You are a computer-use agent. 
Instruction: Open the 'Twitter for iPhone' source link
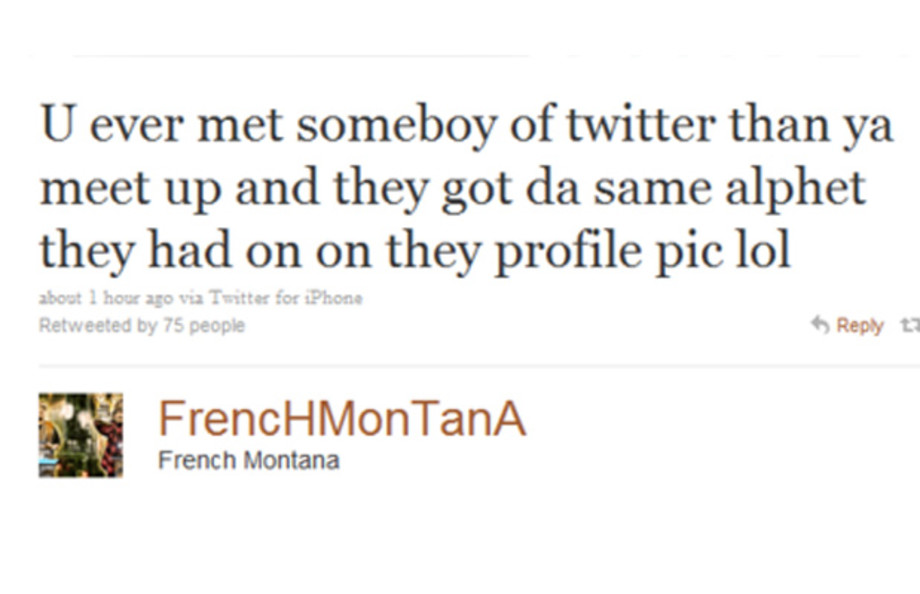[x=286, y=298]
